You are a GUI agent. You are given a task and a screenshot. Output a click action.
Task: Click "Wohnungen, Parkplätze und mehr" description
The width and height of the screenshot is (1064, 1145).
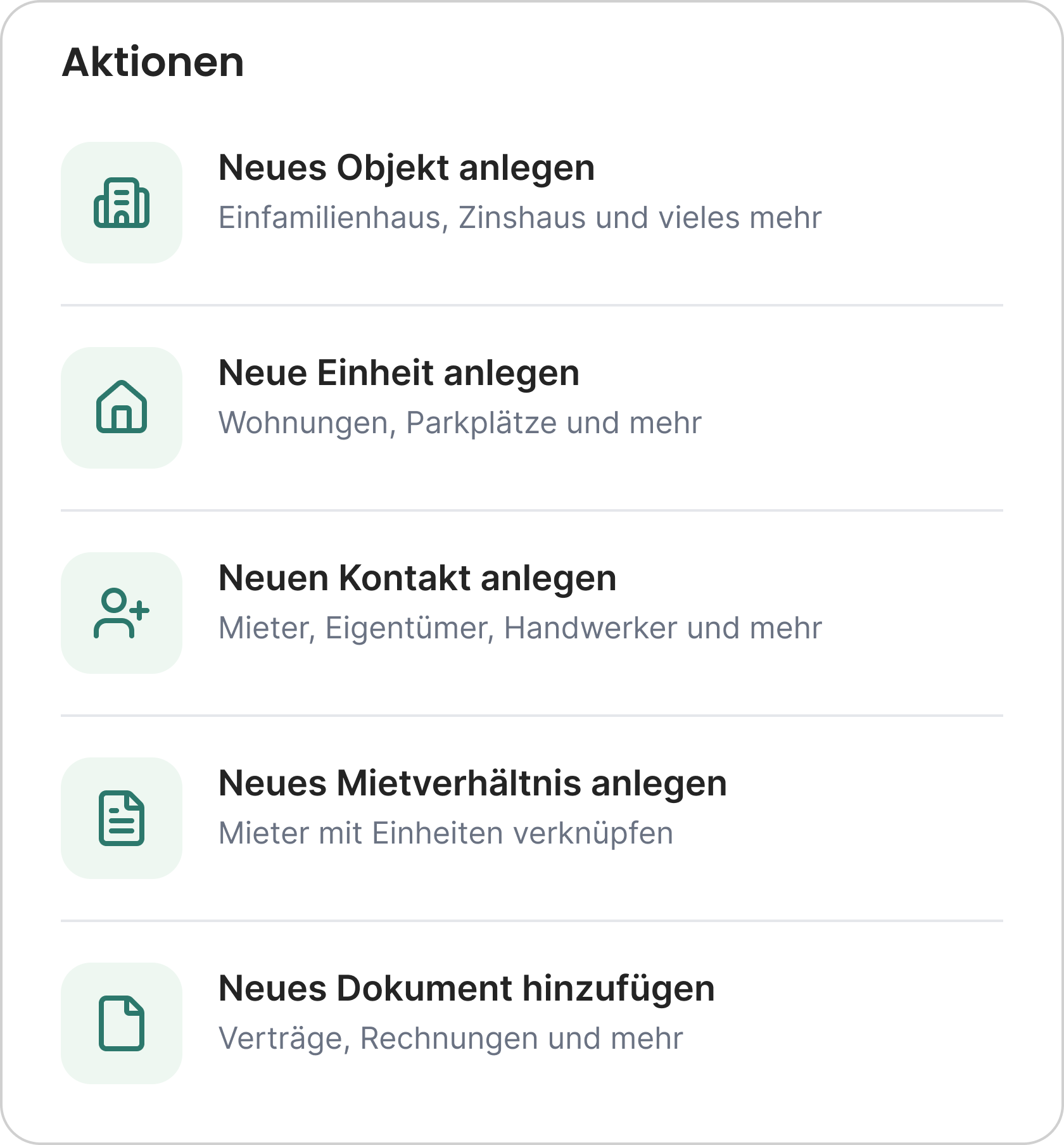(x=460, y=423)
